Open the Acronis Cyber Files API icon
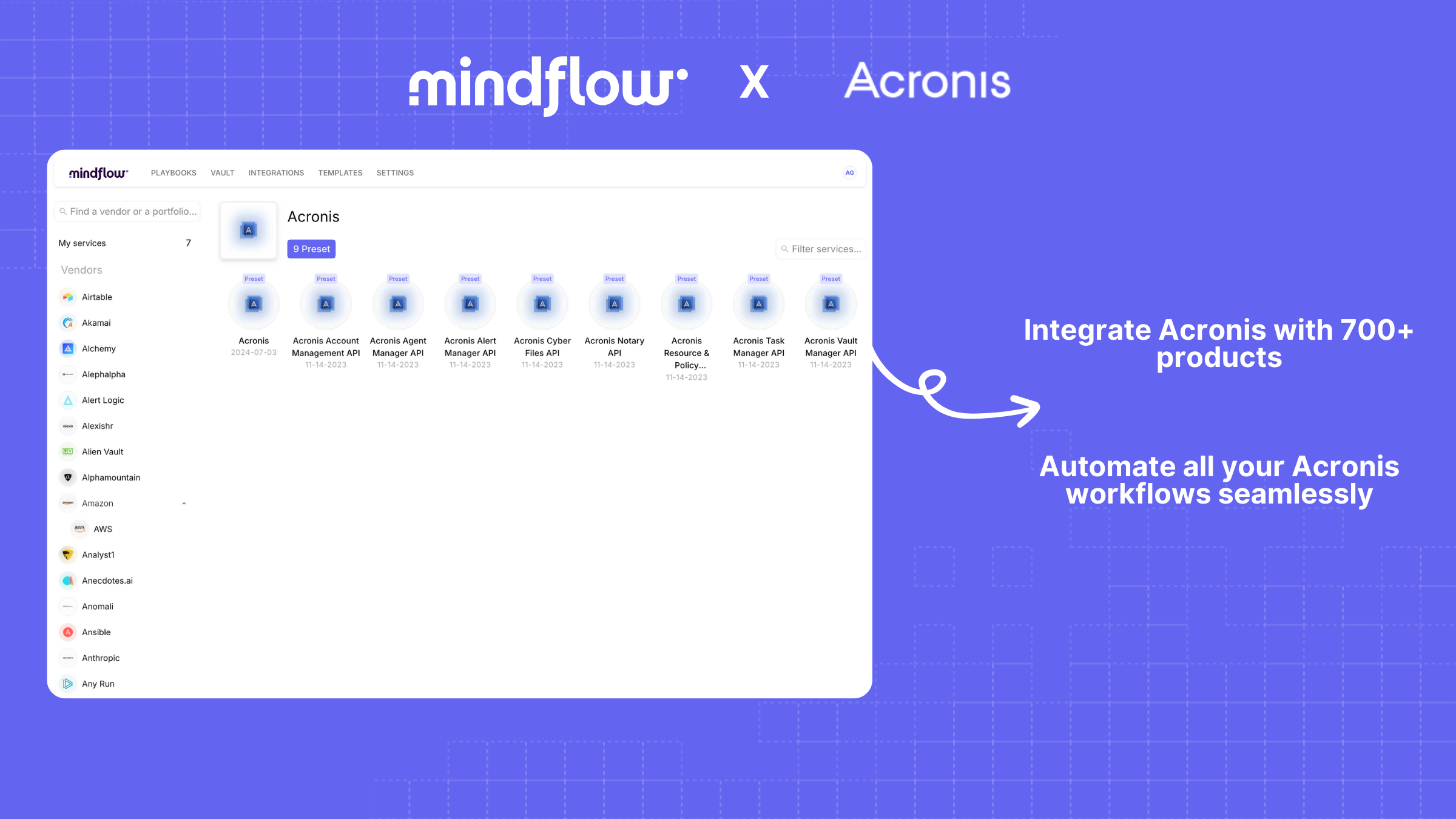1456x819 pixels. click(542, 303)
